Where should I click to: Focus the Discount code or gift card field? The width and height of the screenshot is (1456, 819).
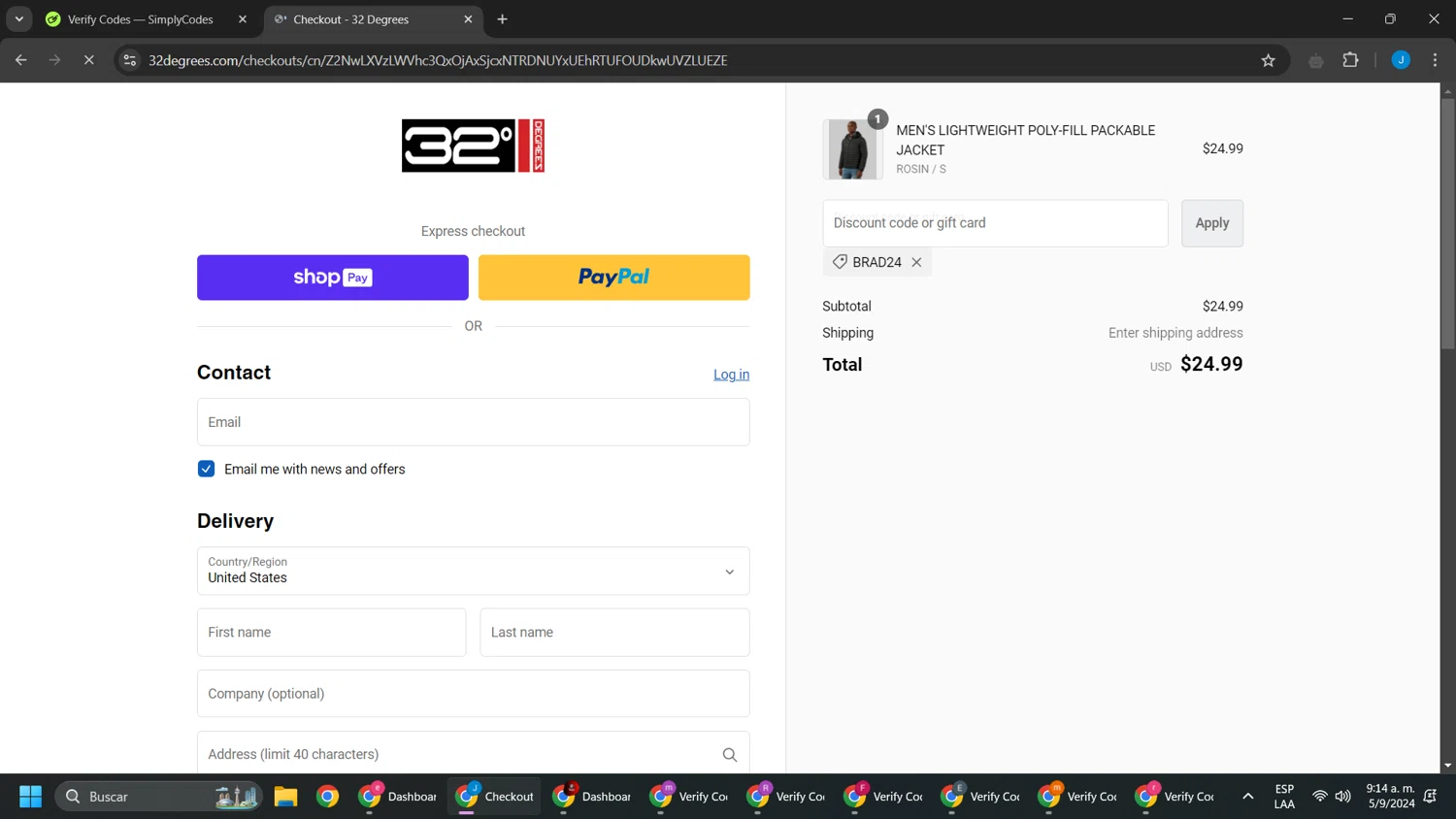pos(995,223)
